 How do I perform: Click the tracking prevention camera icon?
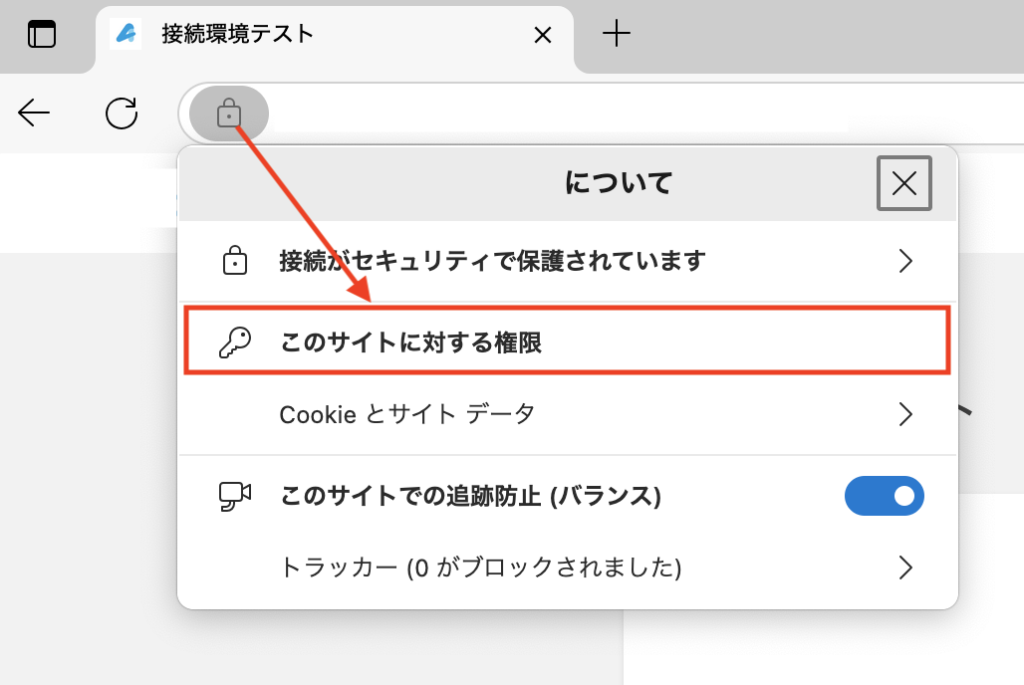(234, 495)
